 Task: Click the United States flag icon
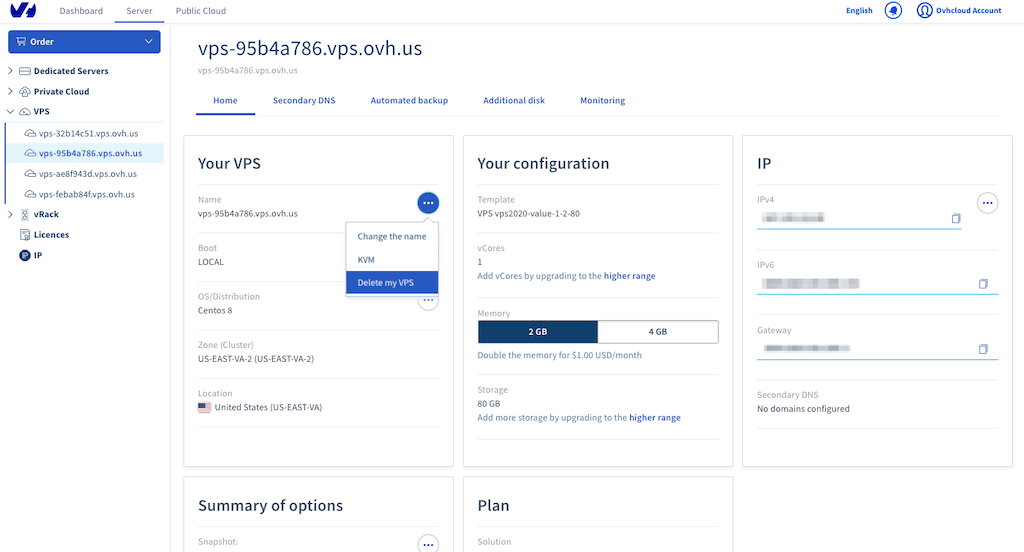tap(204, 407)
